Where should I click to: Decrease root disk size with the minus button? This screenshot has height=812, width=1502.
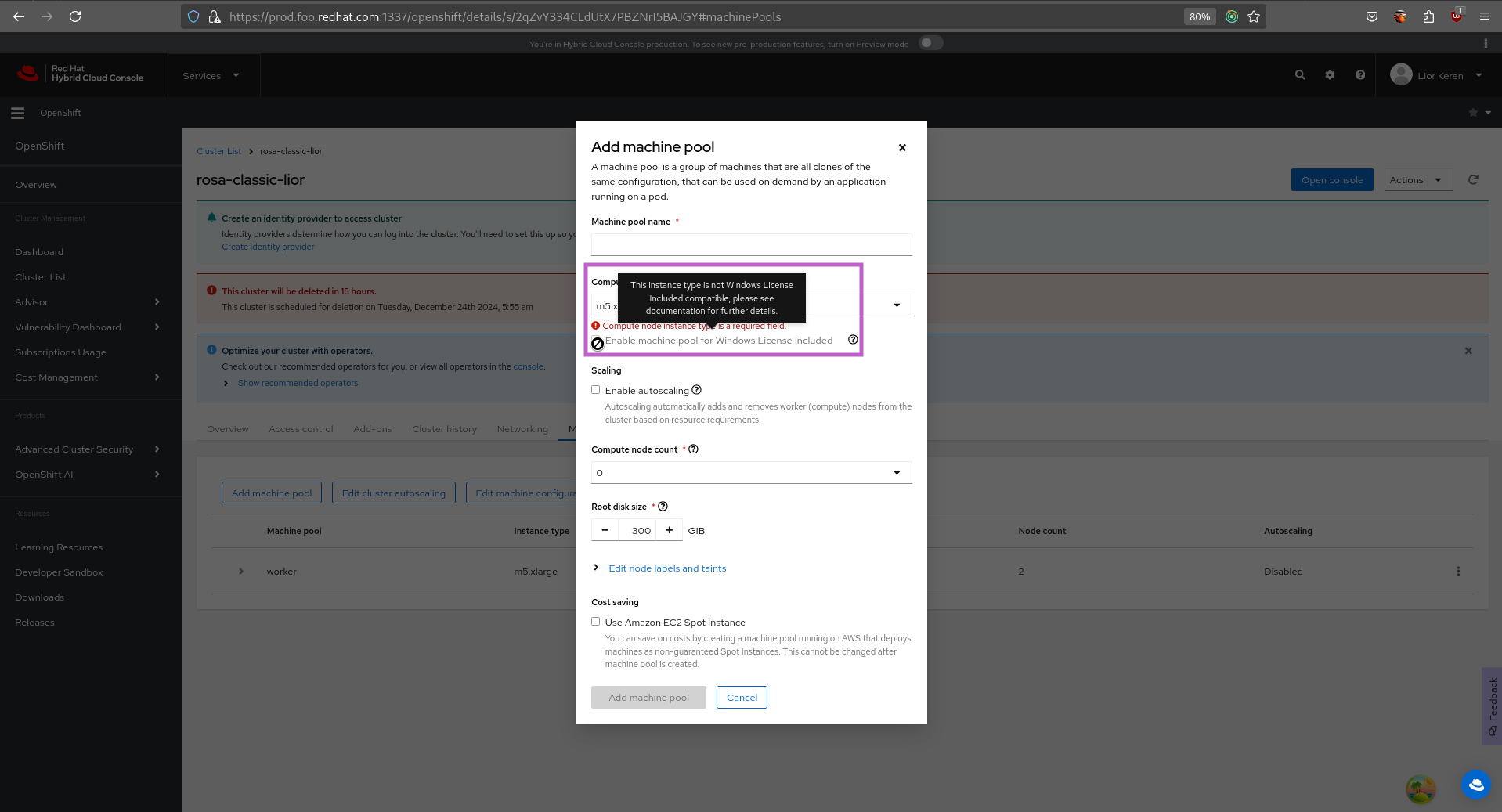pos(605,530)
